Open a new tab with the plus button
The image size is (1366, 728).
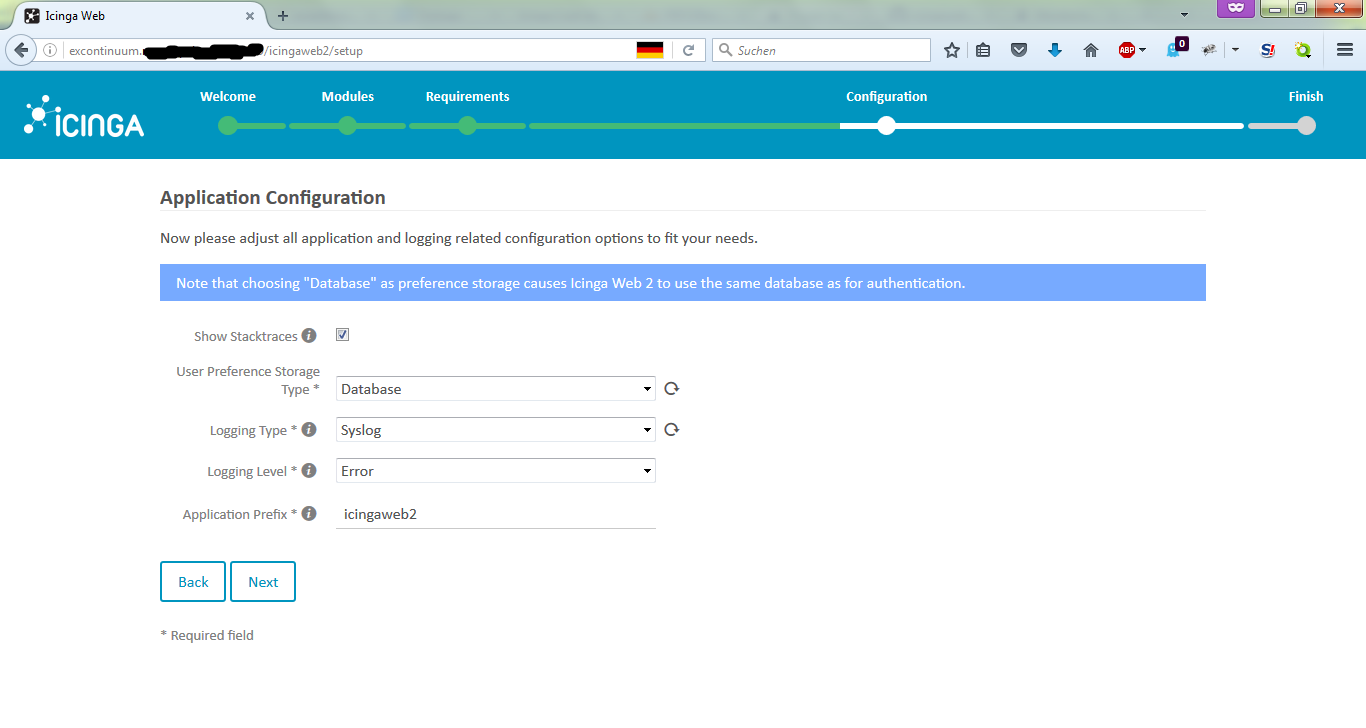pyautogui.click(x=283, y=16)
